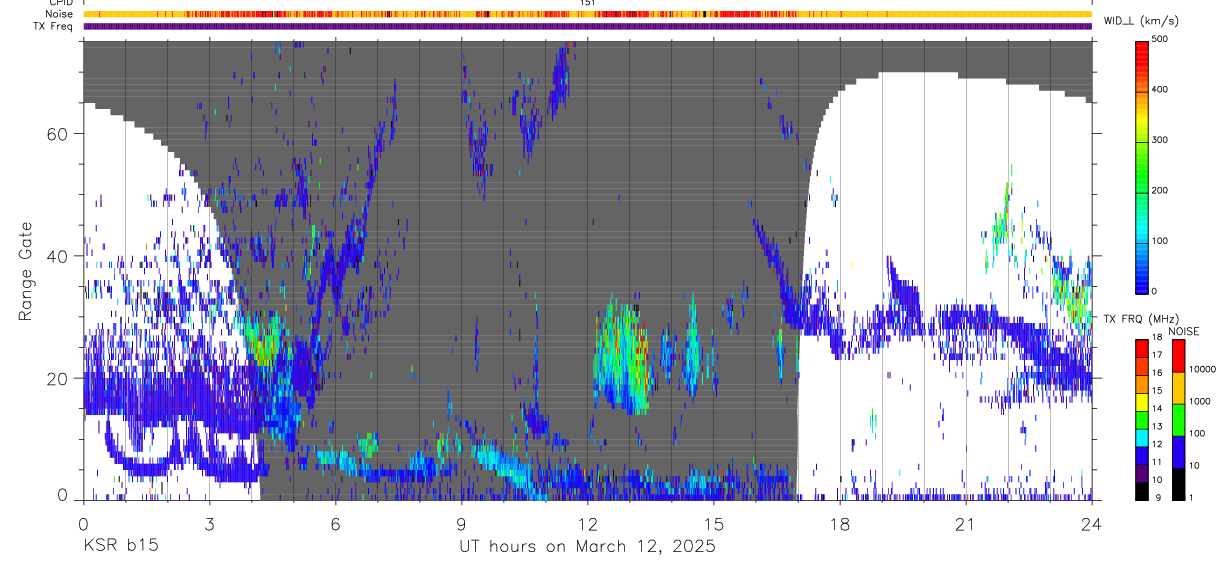The image size is (1228, 567).
Task: Click the '12' tick on the frequency scale
Action: 1157,445
